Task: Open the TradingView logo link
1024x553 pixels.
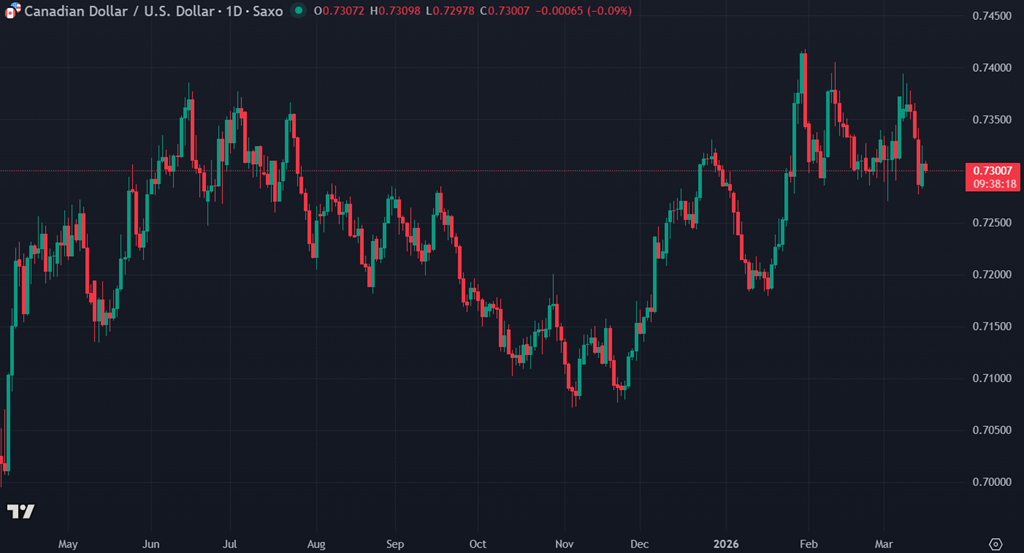Action: coord(20,511)
